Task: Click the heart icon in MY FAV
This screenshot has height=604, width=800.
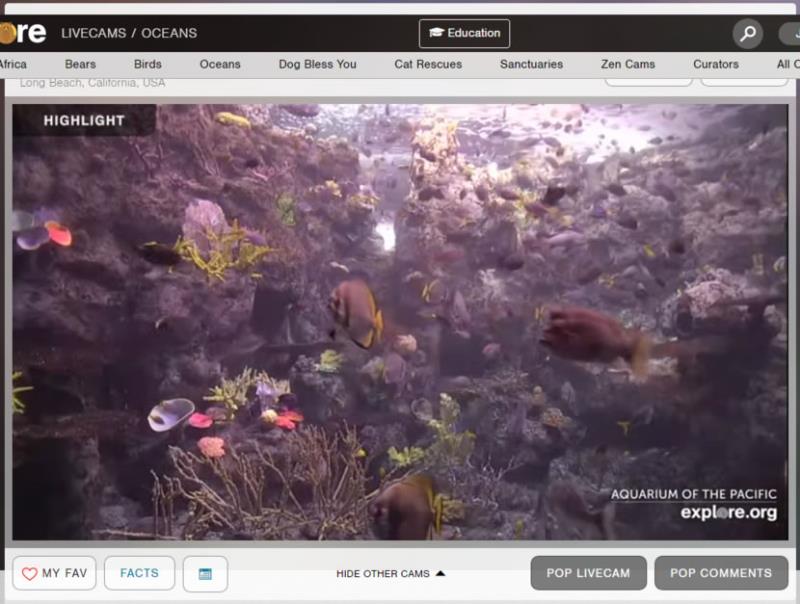Action: [x=30, y=573]
